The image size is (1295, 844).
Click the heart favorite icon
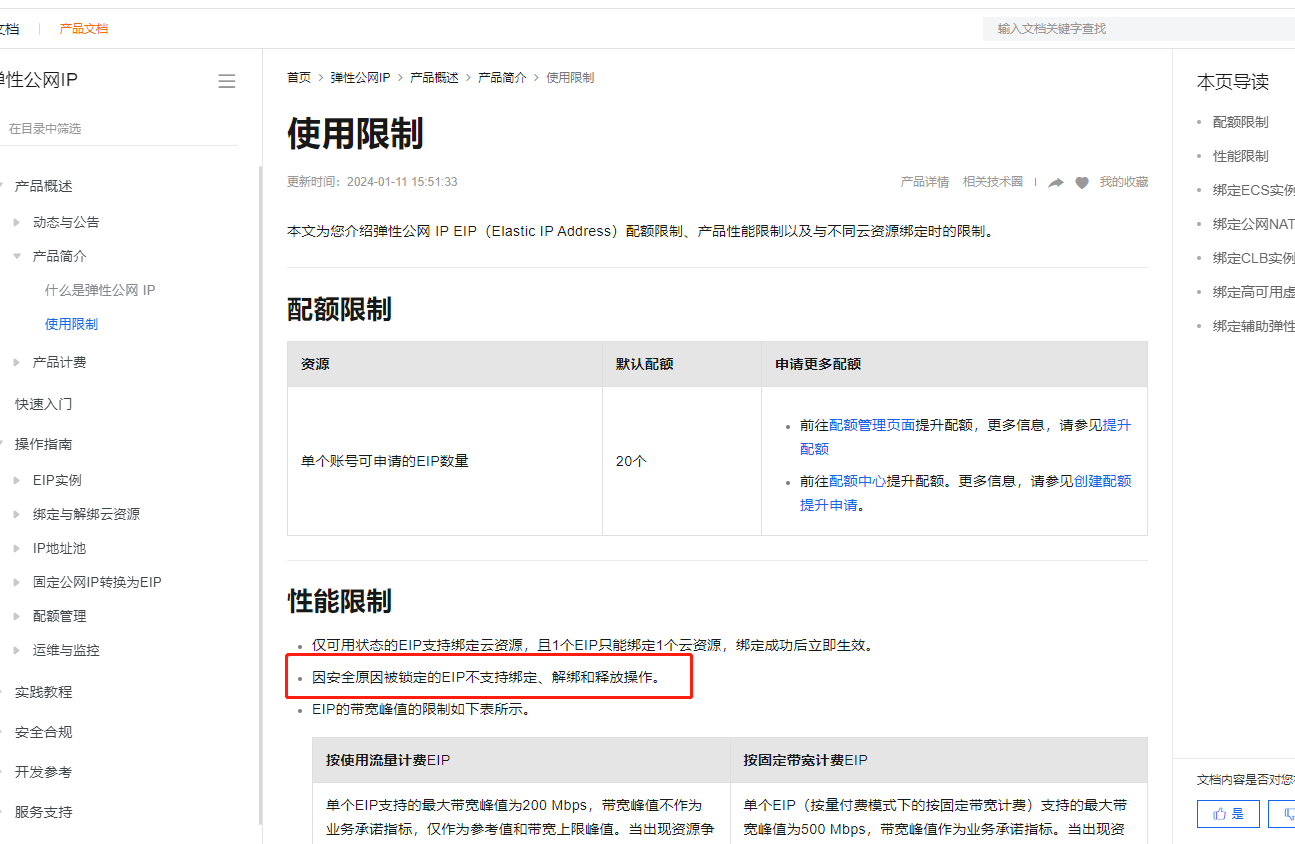(1082, 183)
